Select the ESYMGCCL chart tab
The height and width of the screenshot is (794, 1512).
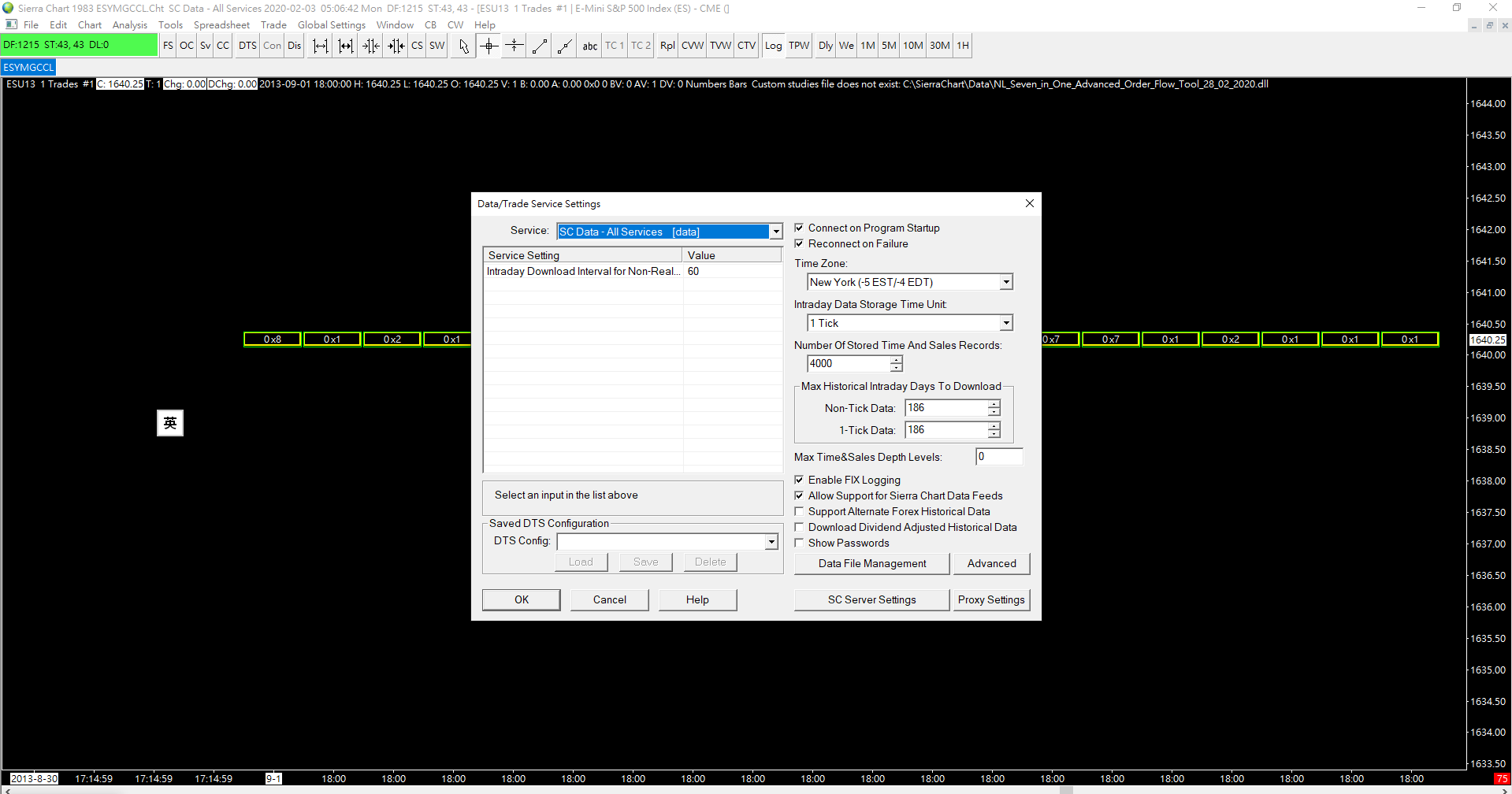pos(28,68)
